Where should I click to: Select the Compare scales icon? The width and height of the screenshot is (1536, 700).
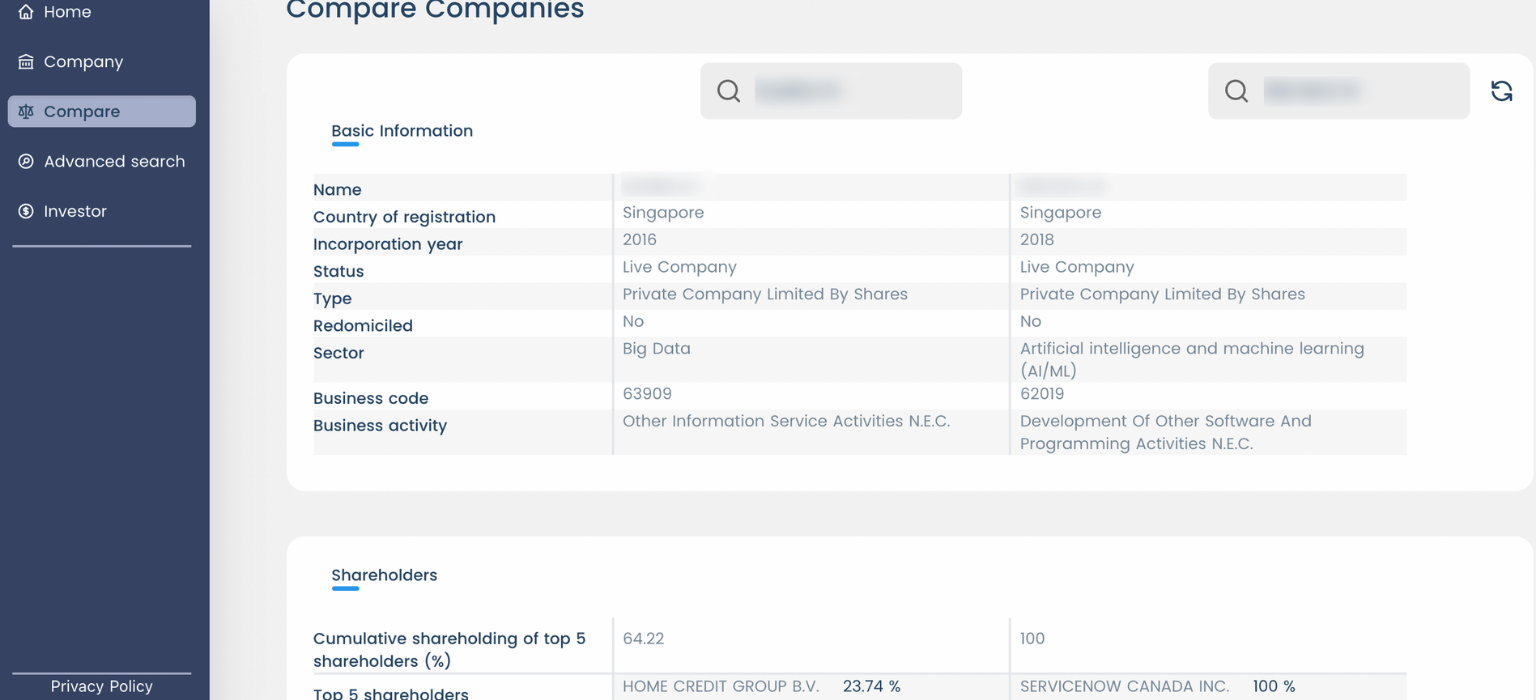25,111
